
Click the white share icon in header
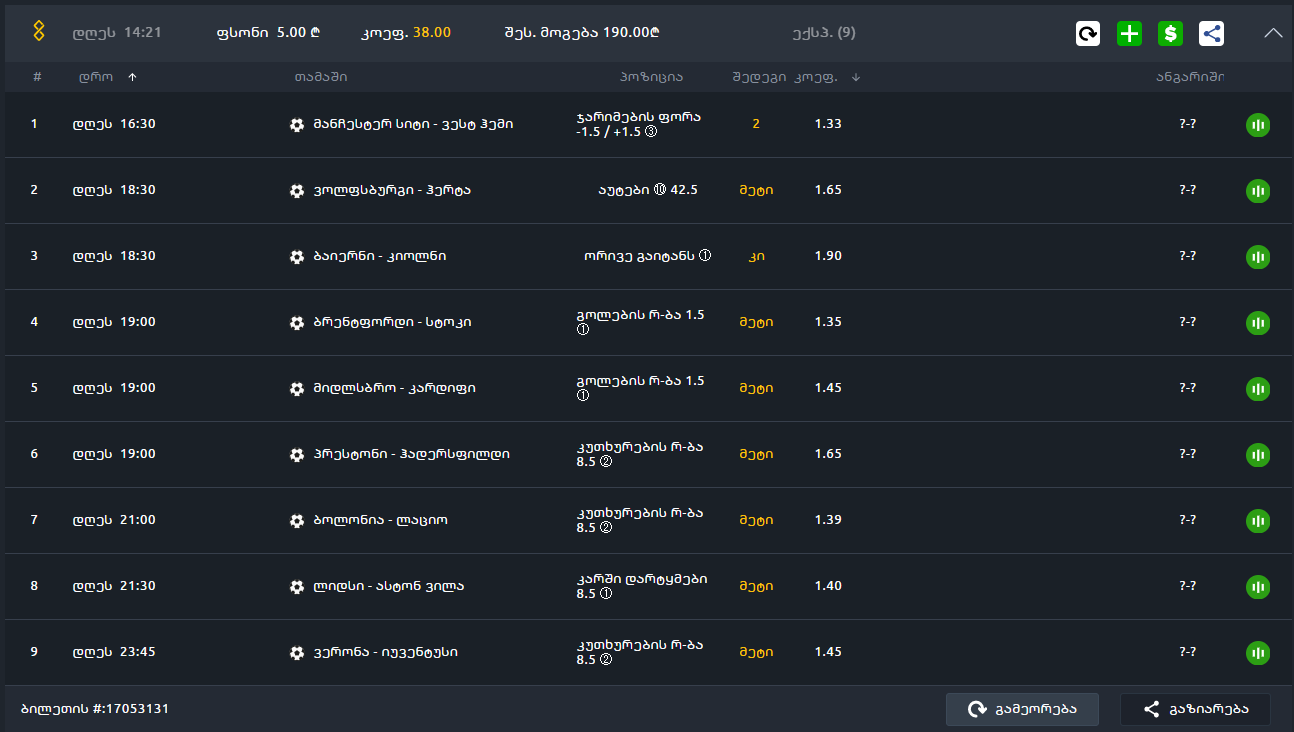click(x=1211, y=33)
